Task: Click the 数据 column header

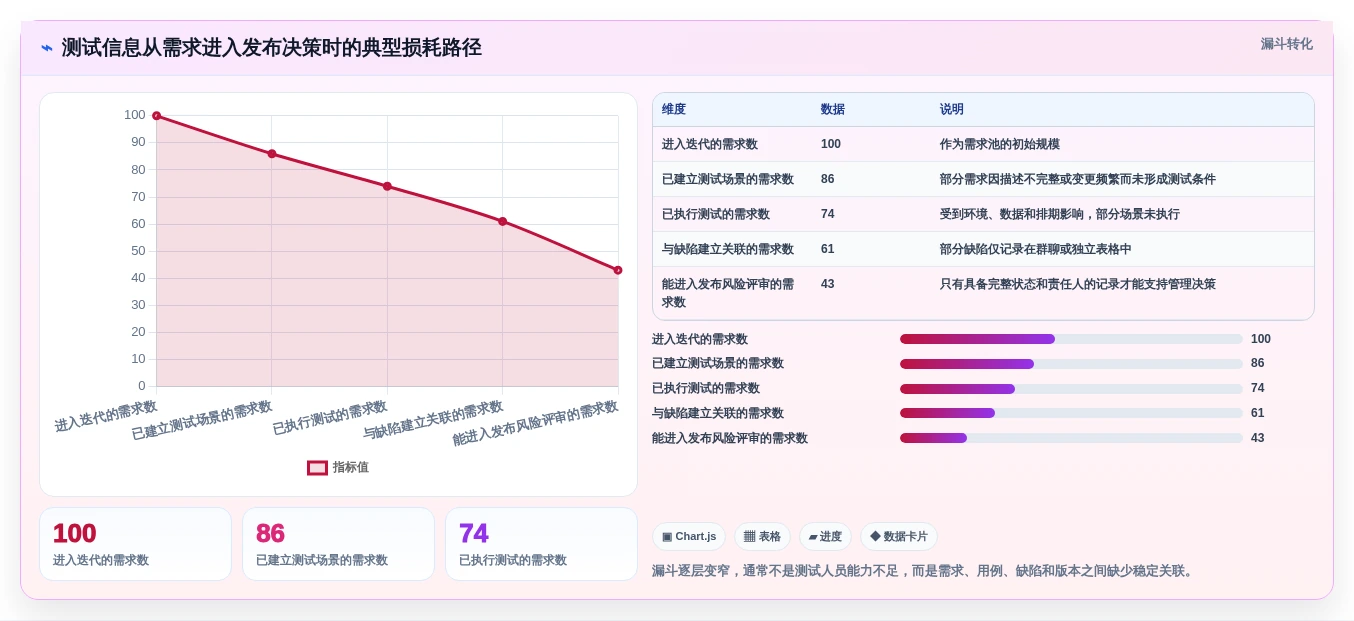Action: (833, 109)
